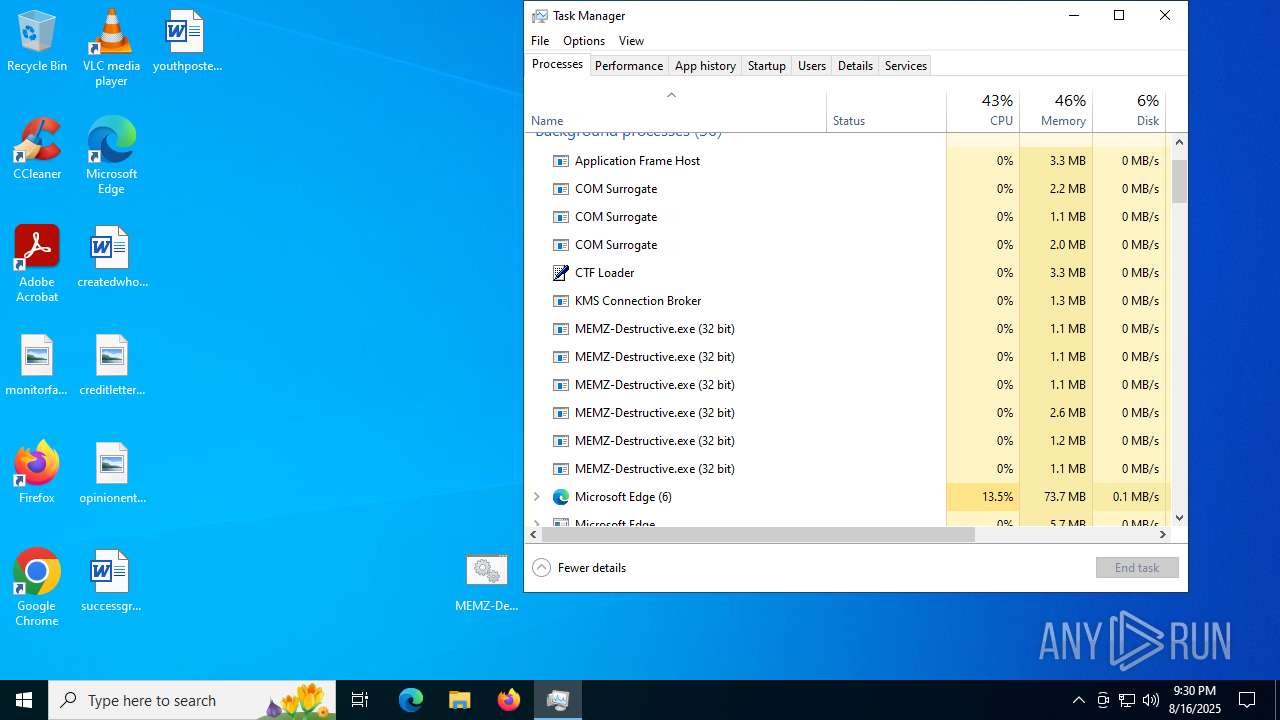The height and width of the screenshot is (720, 1280).
Task: Click the 73.7 MB memory cell
Action: coord(1056,497)
